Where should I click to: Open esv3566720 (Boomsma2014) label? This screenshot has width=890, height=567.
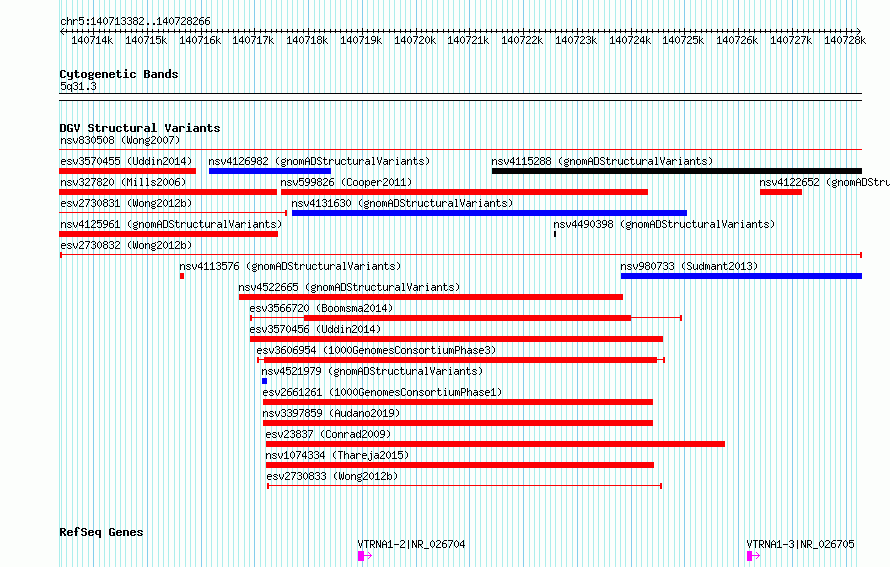321,308
